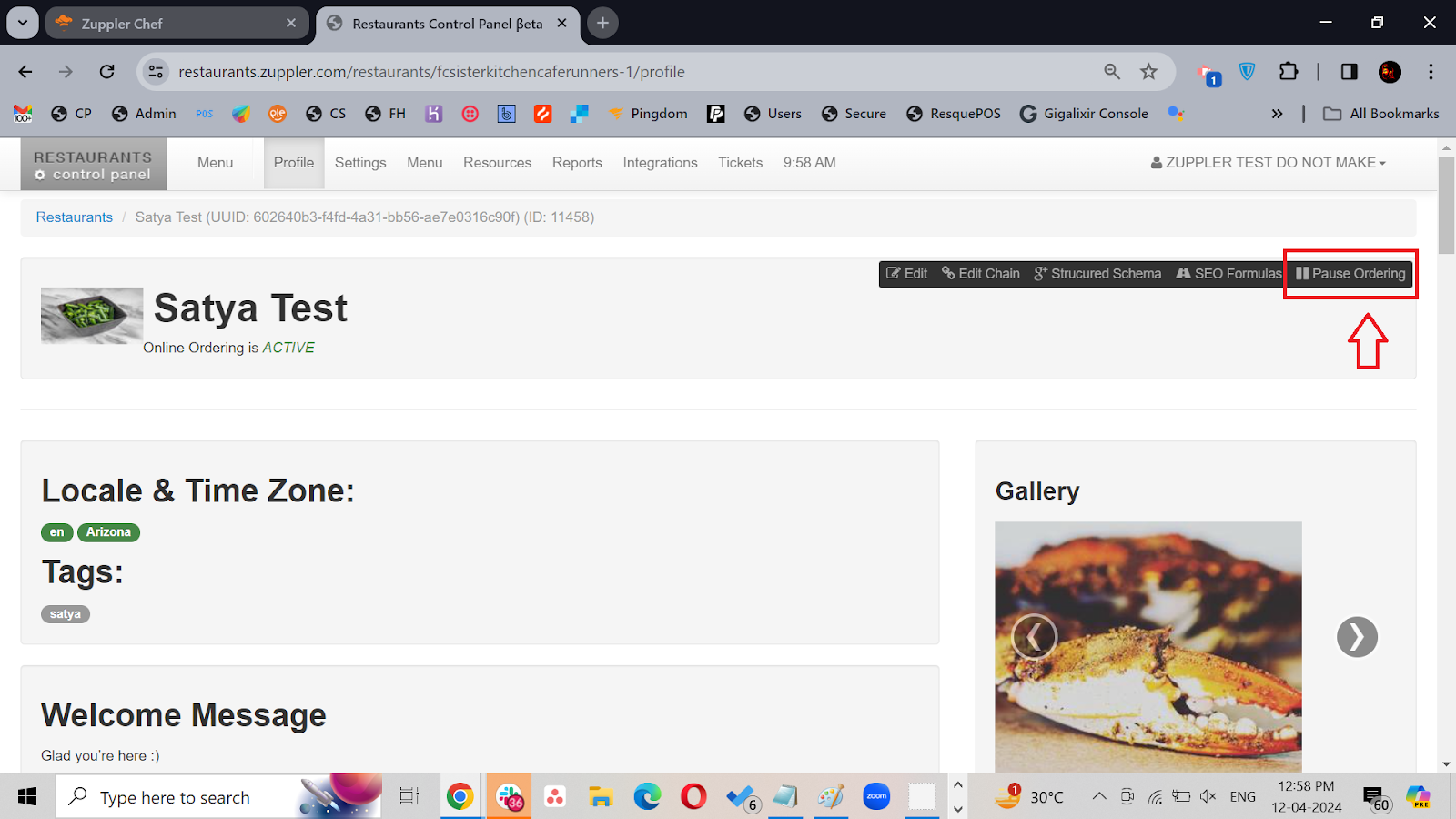Open the Tickets navigation item
Screen dimensions: 1456x819
[x=740, y=163]
